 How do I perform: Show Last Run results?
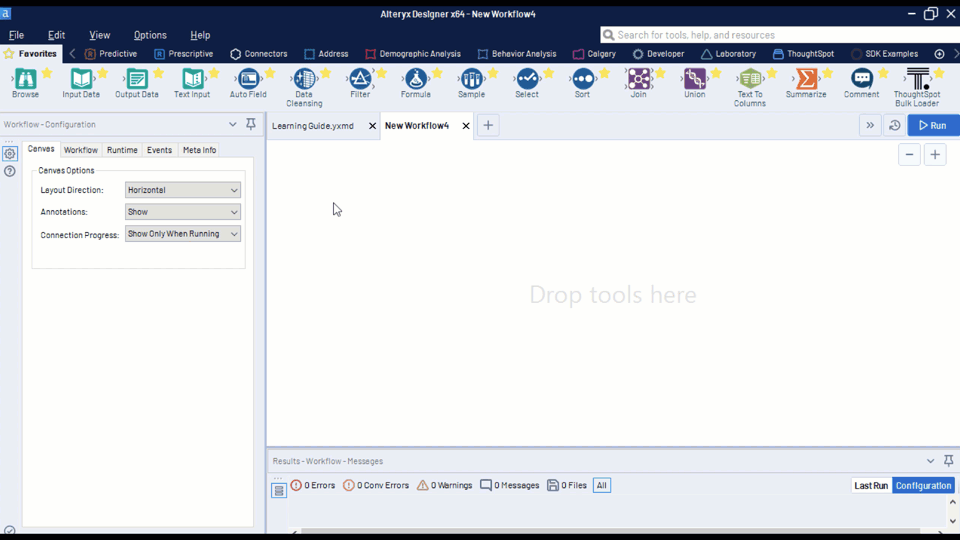[x=871, y=486]
